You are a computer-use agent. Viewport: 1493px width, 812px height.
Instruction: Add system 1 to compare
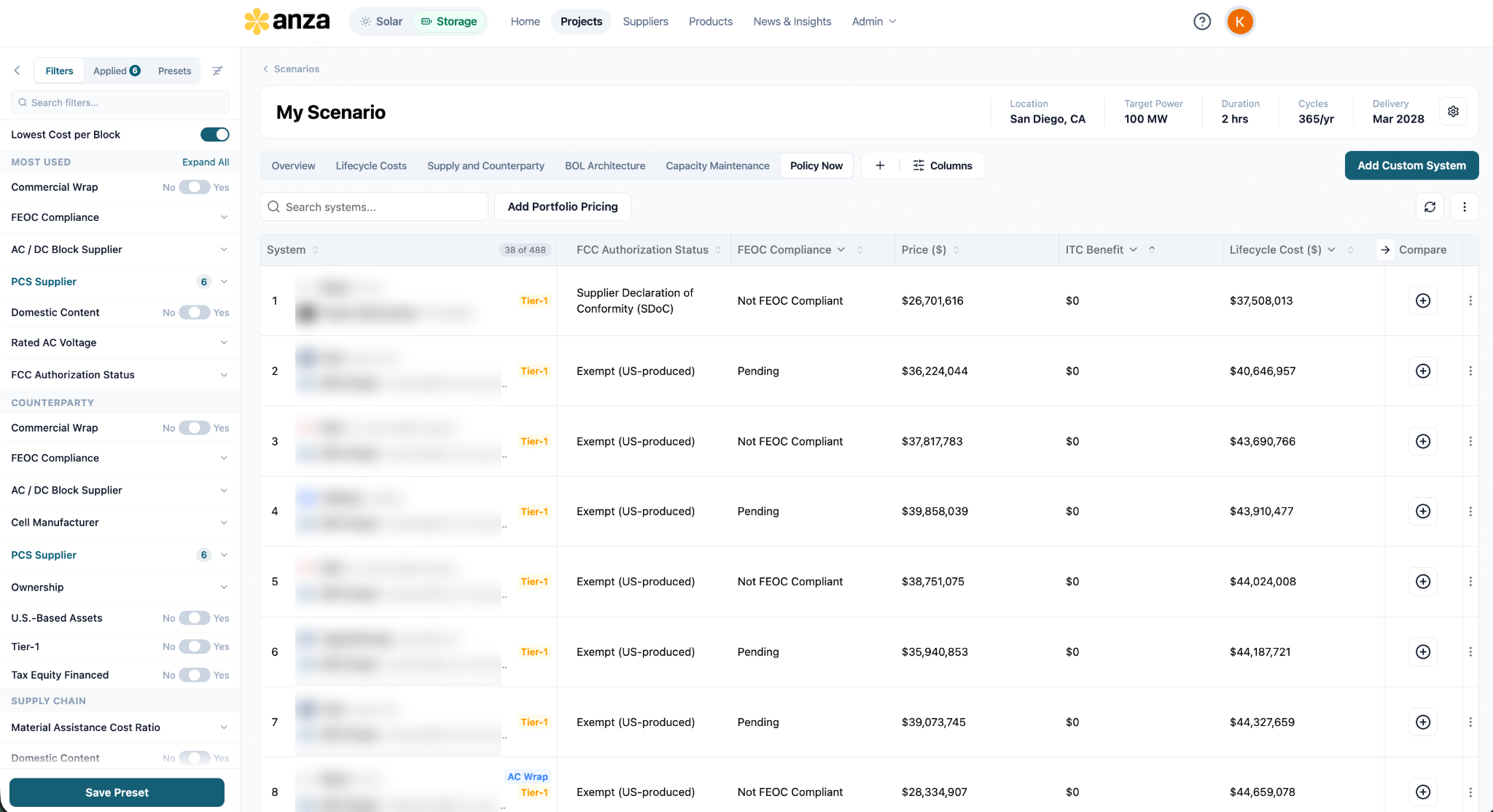tap(1422, 300)
